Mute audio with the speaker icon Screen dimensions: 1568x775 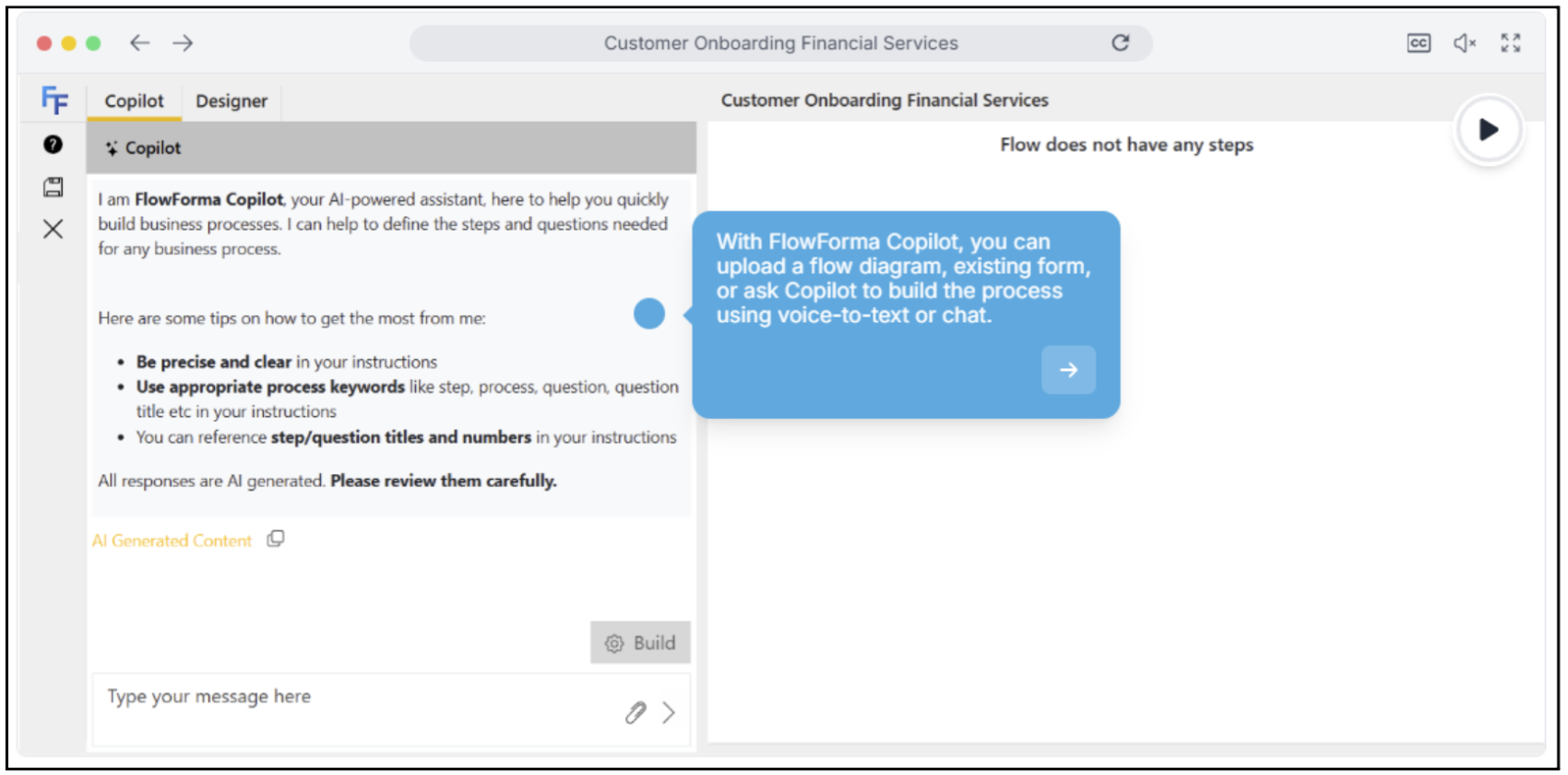pos(1465,42)
